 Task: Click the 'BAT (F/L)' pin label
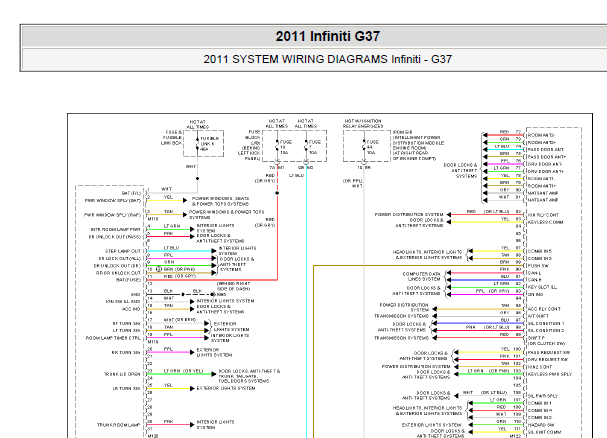131,193
